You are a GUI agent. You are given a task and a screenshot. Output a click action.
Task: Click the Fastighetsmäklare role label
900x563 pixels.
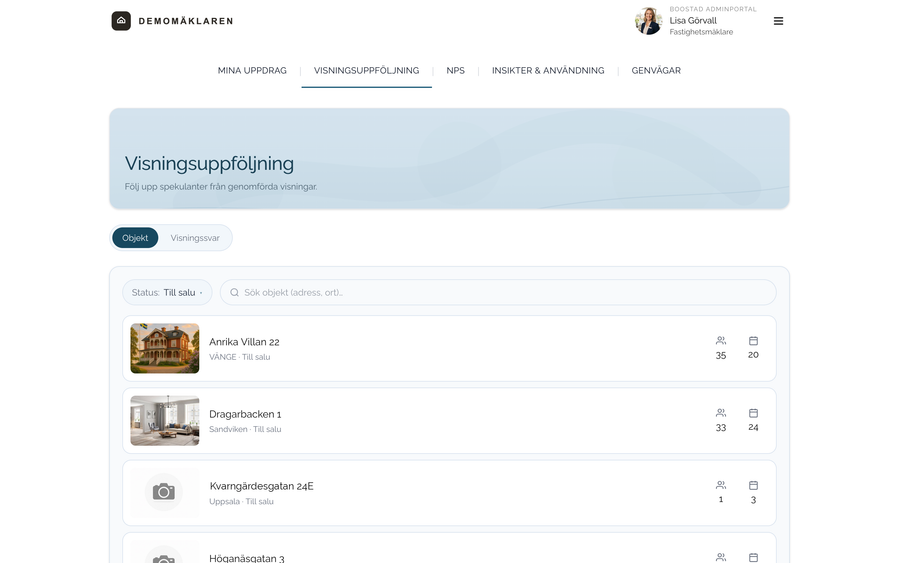(701, 32)
